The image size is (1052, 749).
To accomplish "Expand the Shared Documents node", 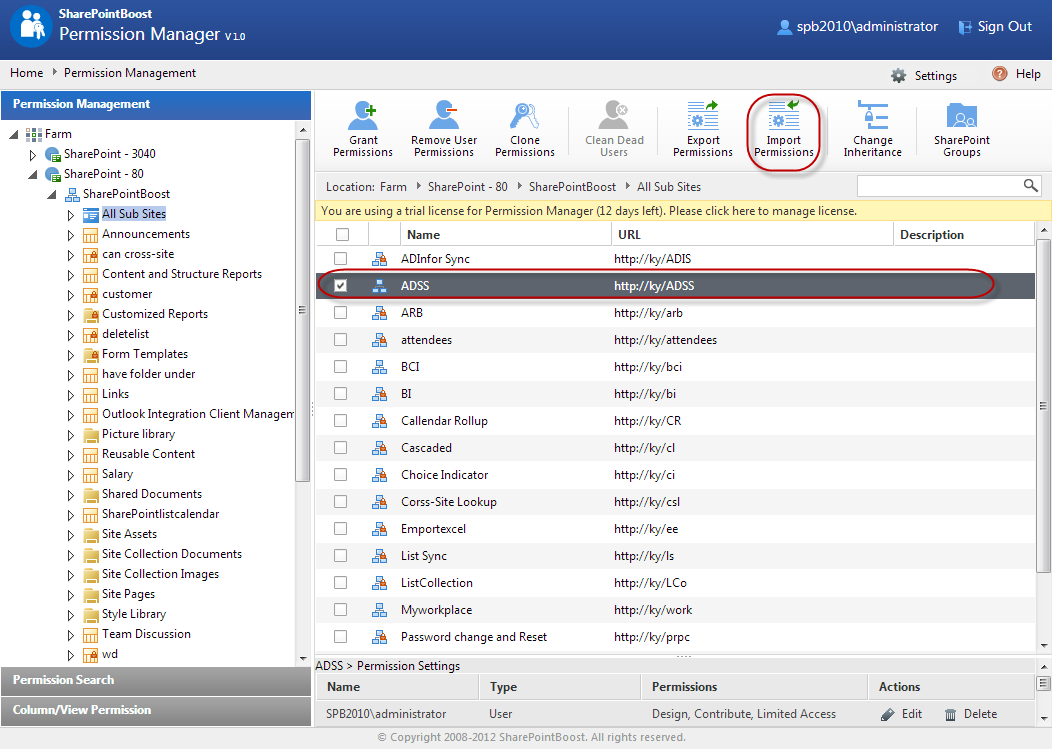I will [70, 495].
